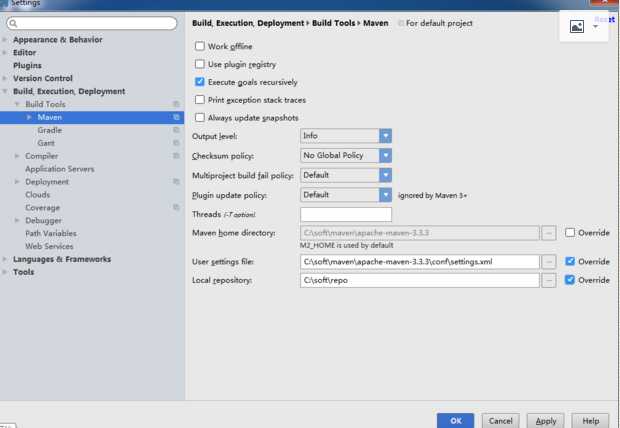Click the Local repository path field
This screenshot has width=620, height=428.
pos(420,280)
